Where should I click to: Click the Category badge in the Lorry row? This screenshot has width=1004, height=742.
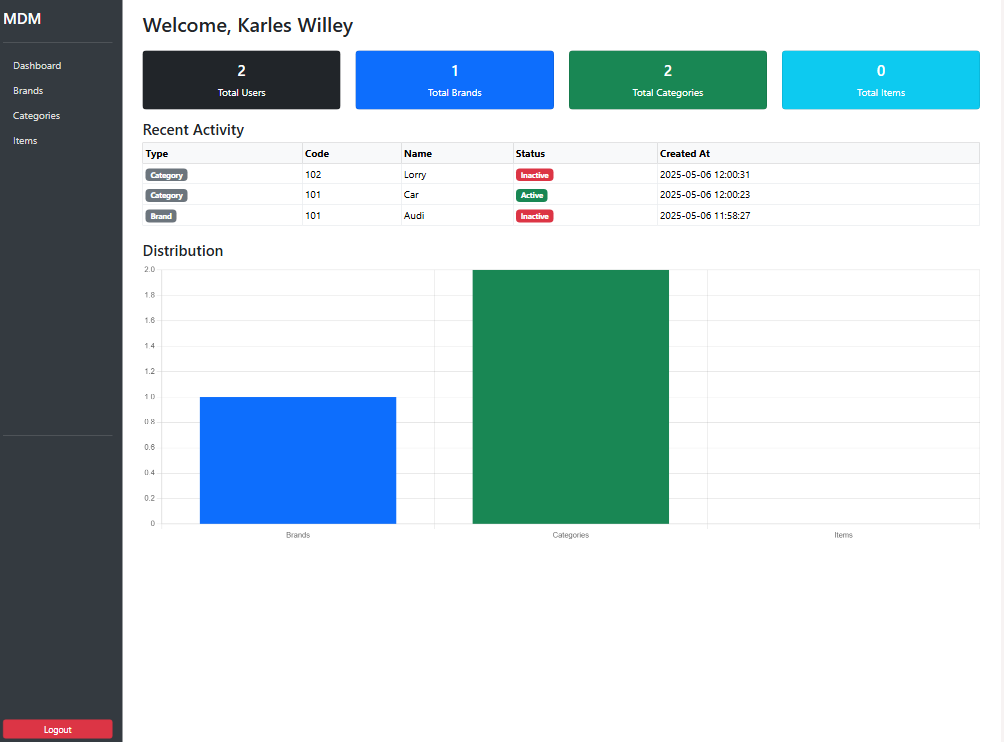[166, 175]
